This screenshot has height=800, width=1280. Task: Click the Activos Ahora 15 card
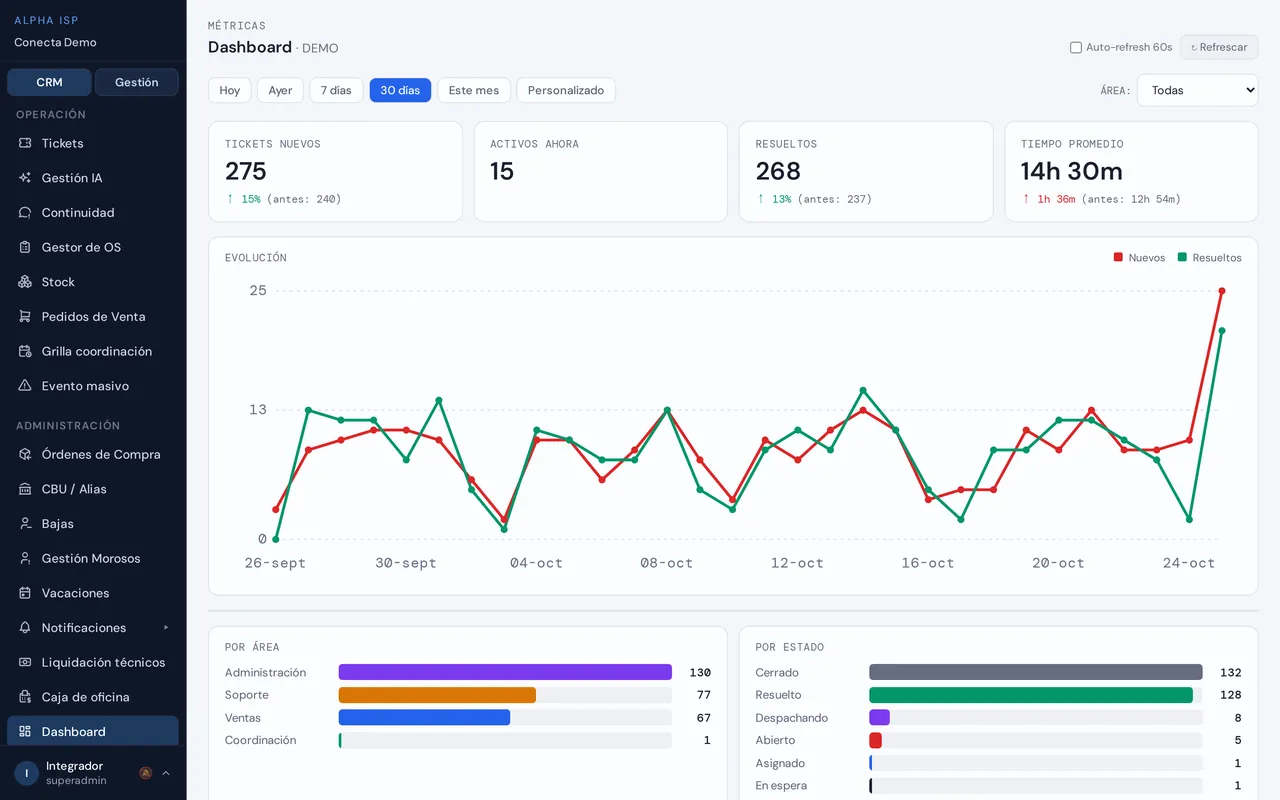coord(600,172)
